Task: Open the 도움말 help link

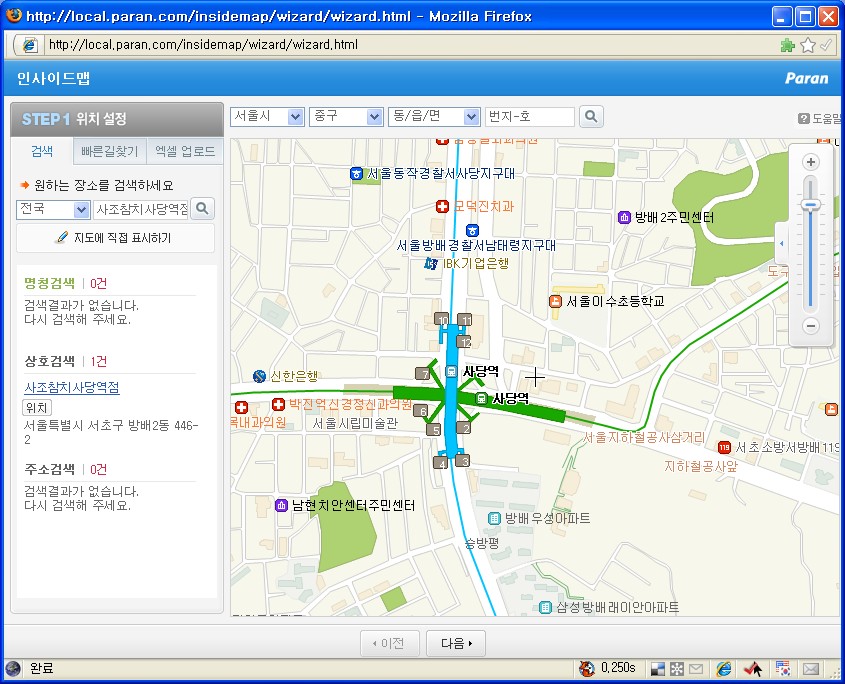Action: [x=819, y=119]
